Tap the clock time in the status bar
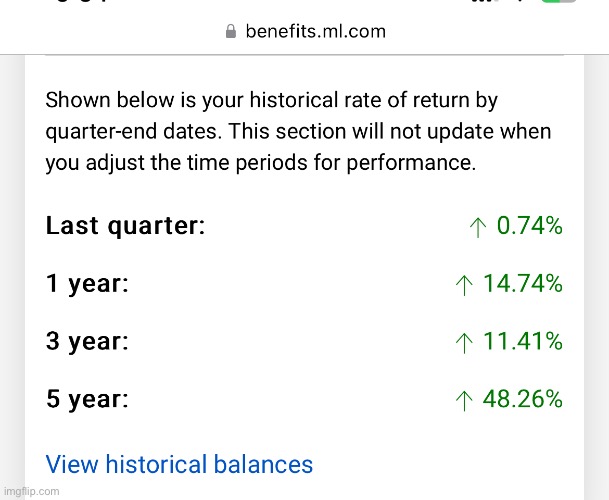Viewport: 609px width, 500px height. point(78,3)
